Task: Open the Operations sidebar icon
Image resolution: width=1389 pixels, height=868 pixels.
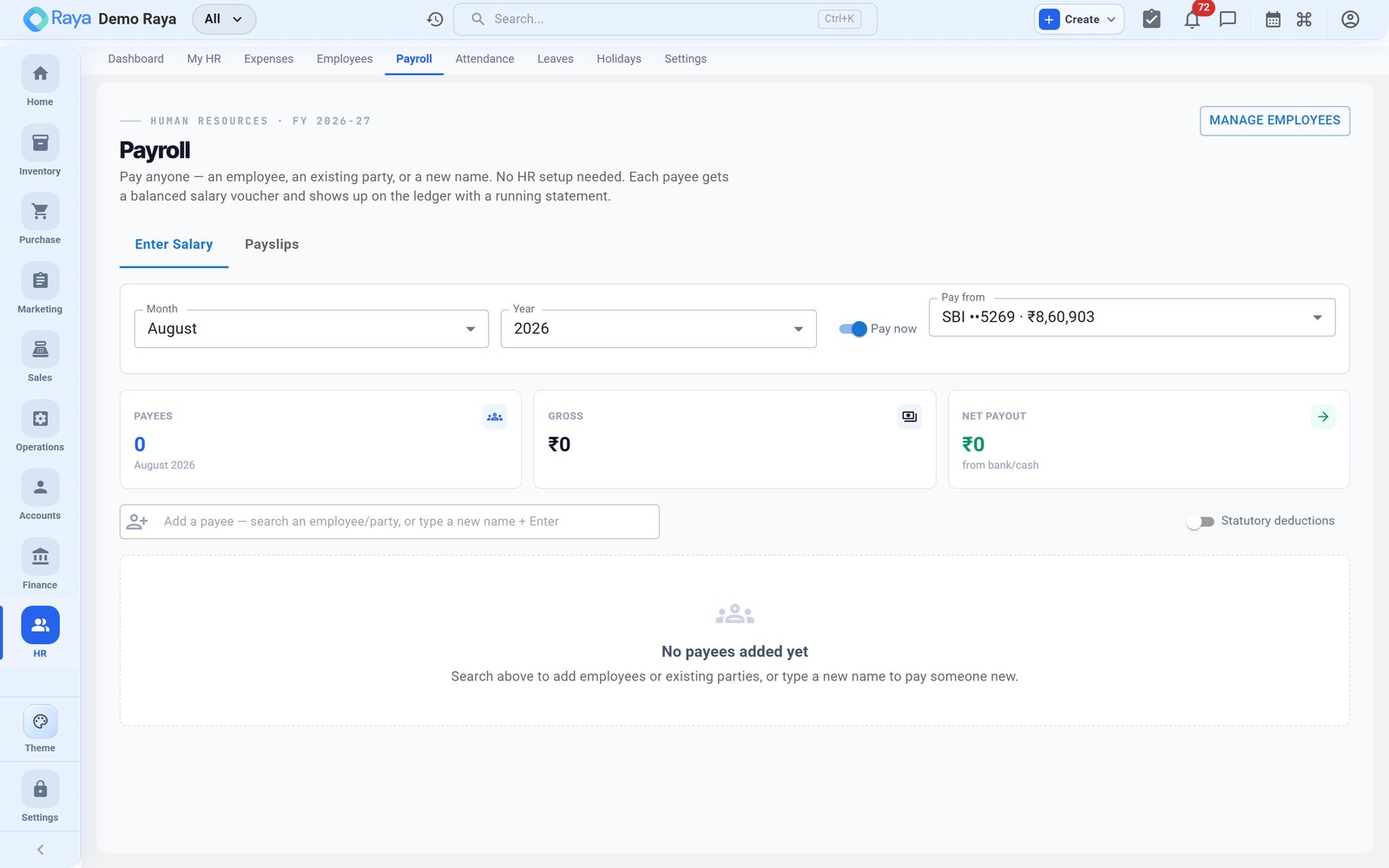Action: 40,419
